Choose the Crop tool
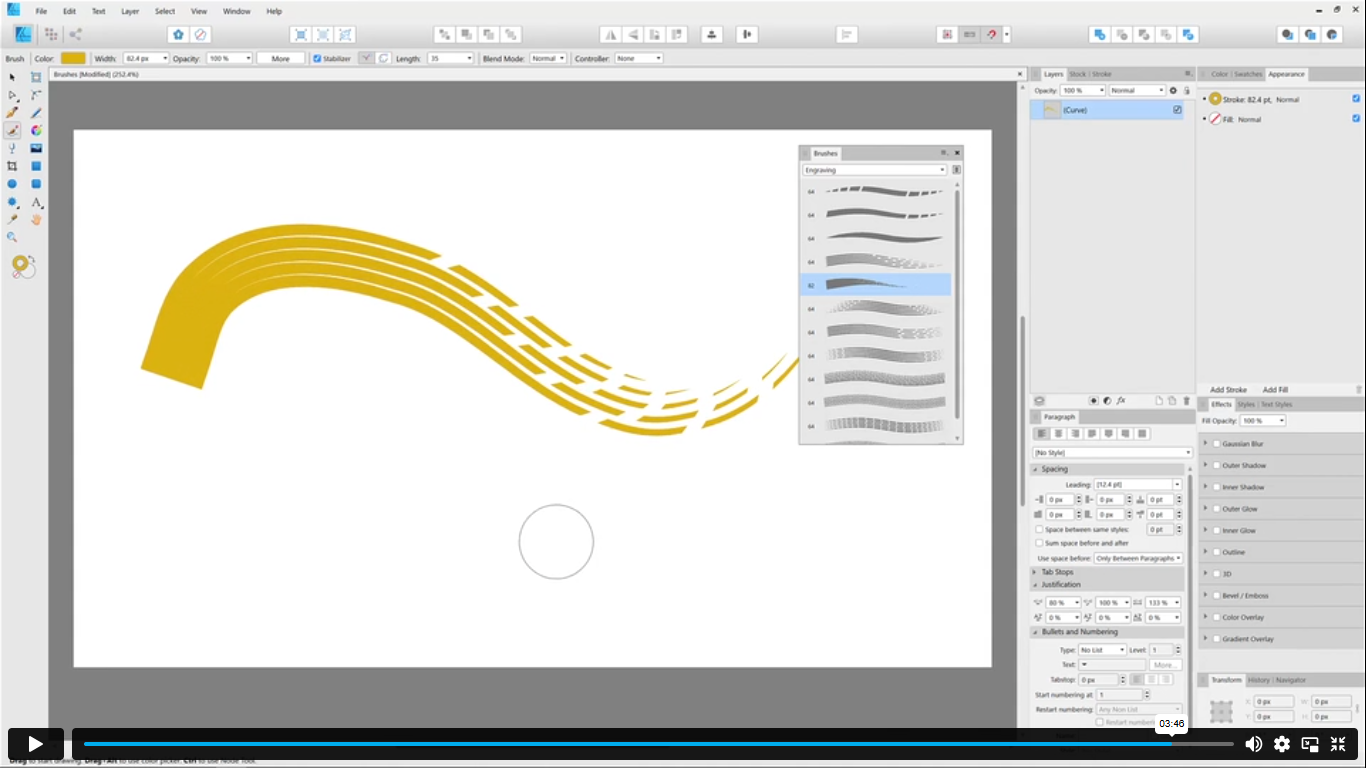The width and height of the screenshot is (1366, 768). (12, 166)
